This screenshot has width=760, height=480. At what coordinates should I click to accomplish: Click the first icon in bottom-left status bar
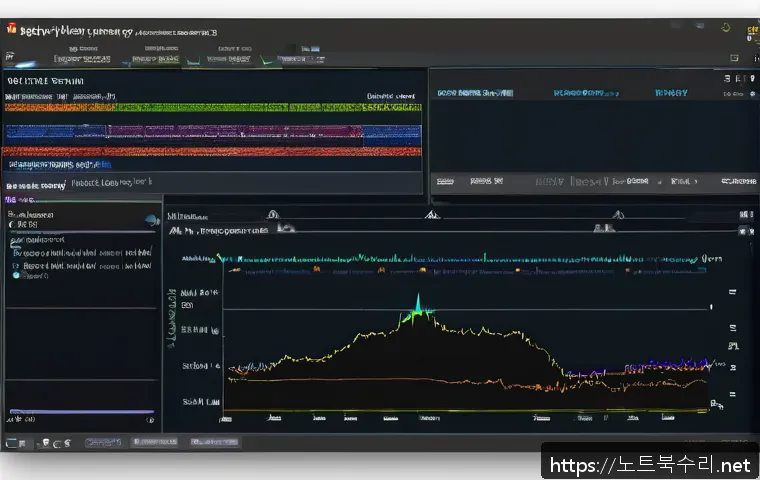13,441
